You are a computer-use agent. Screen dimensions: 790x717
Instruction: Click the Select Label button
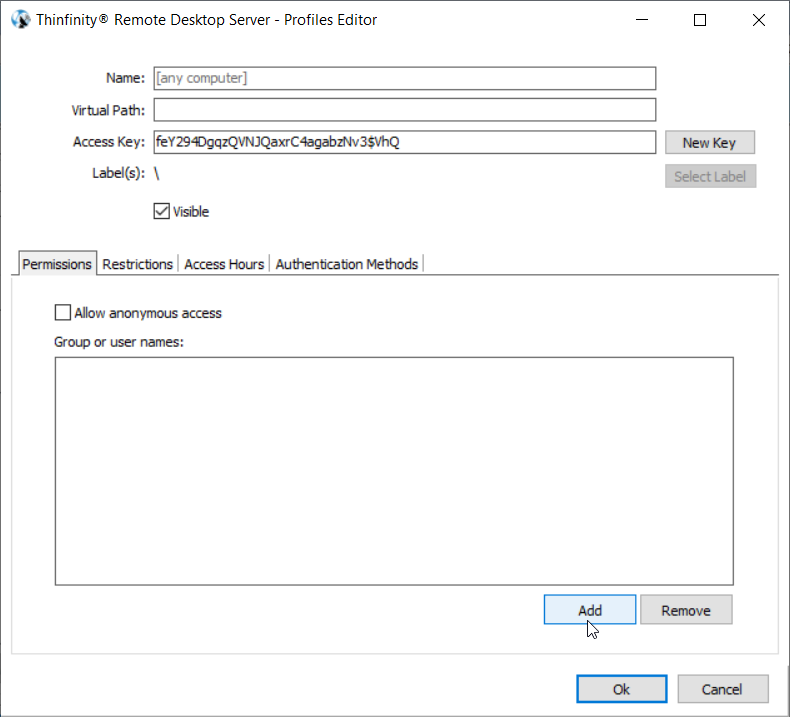click(x=710, y=176)
